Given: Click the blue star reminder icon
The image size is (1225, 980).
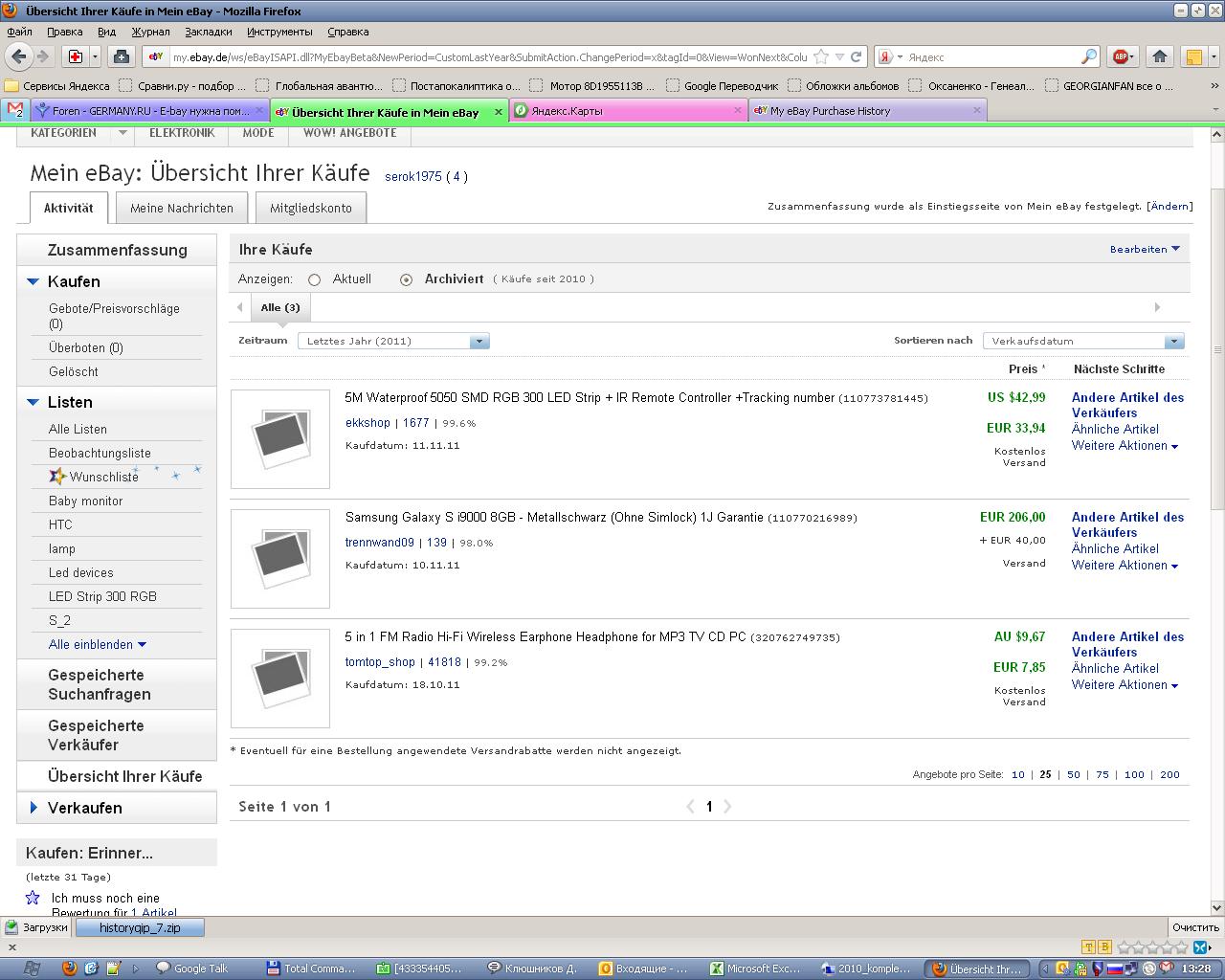Looking at the screenshot, I should (33, 898).
